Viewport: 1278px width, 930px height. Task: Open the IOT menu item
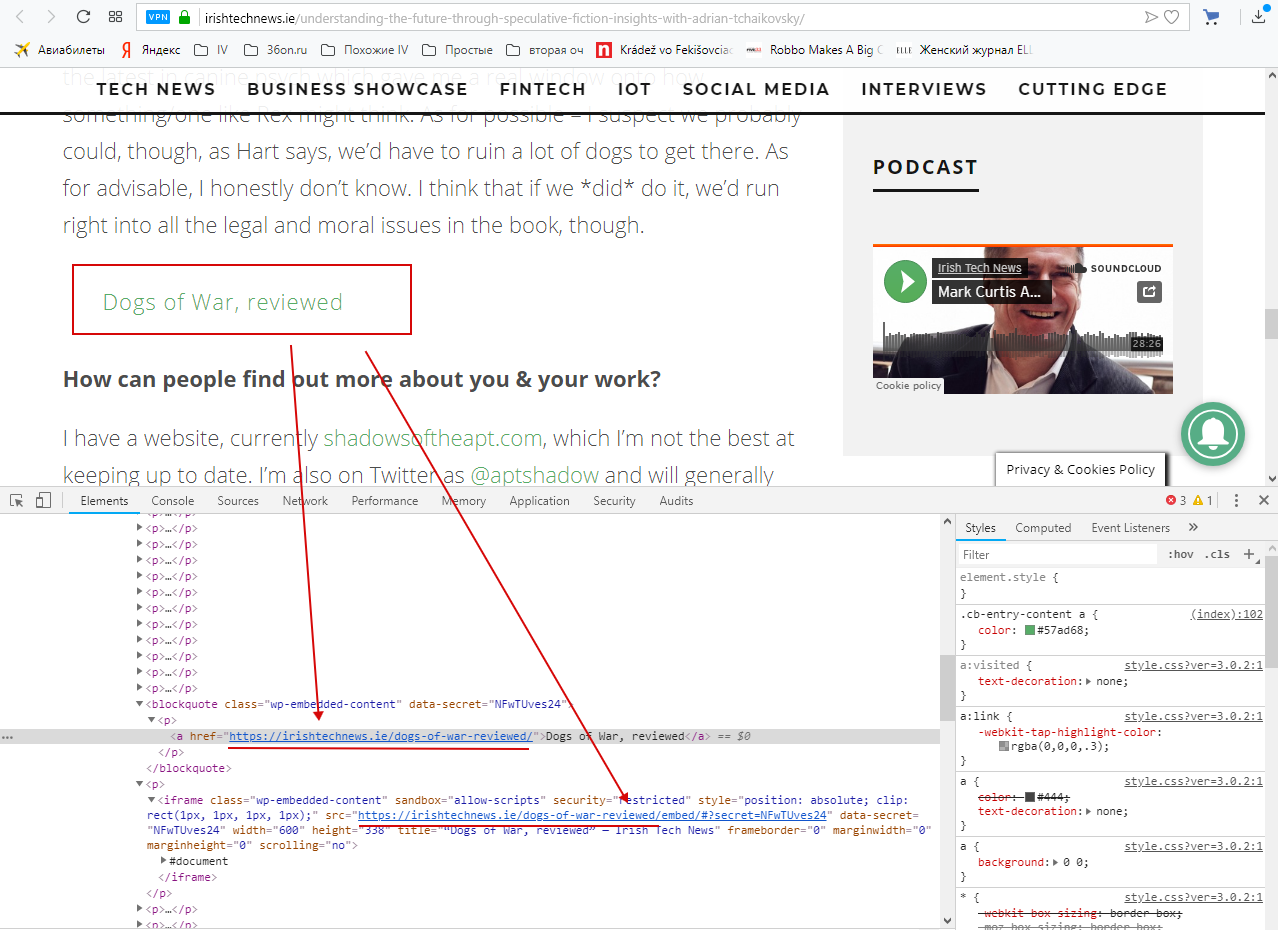[634, 89]
